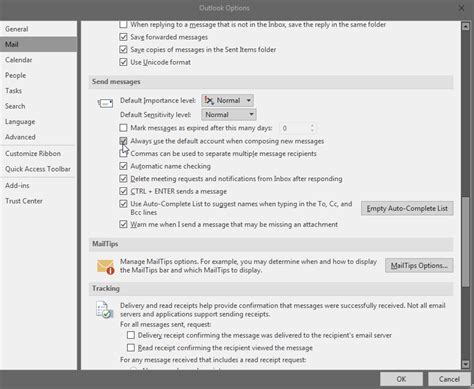Image resolution: width=474 pixels, height=389 pixels.
Task: Enable Read receipt checkbox
Action: pos(131,348)
